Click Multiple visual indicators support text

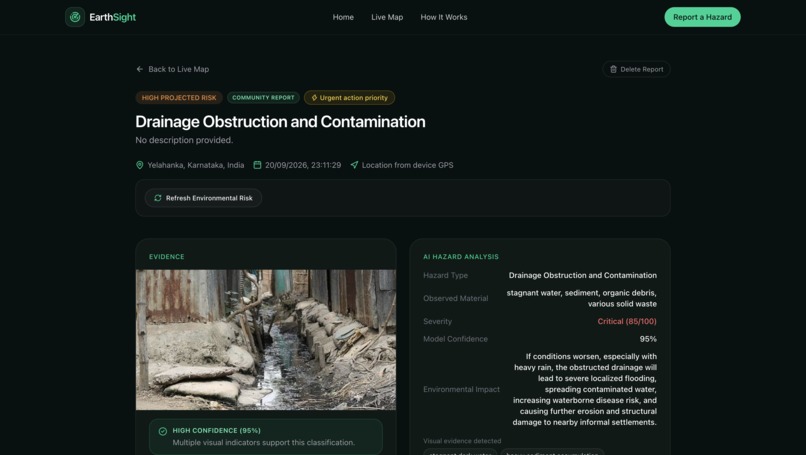coord(264,443)
